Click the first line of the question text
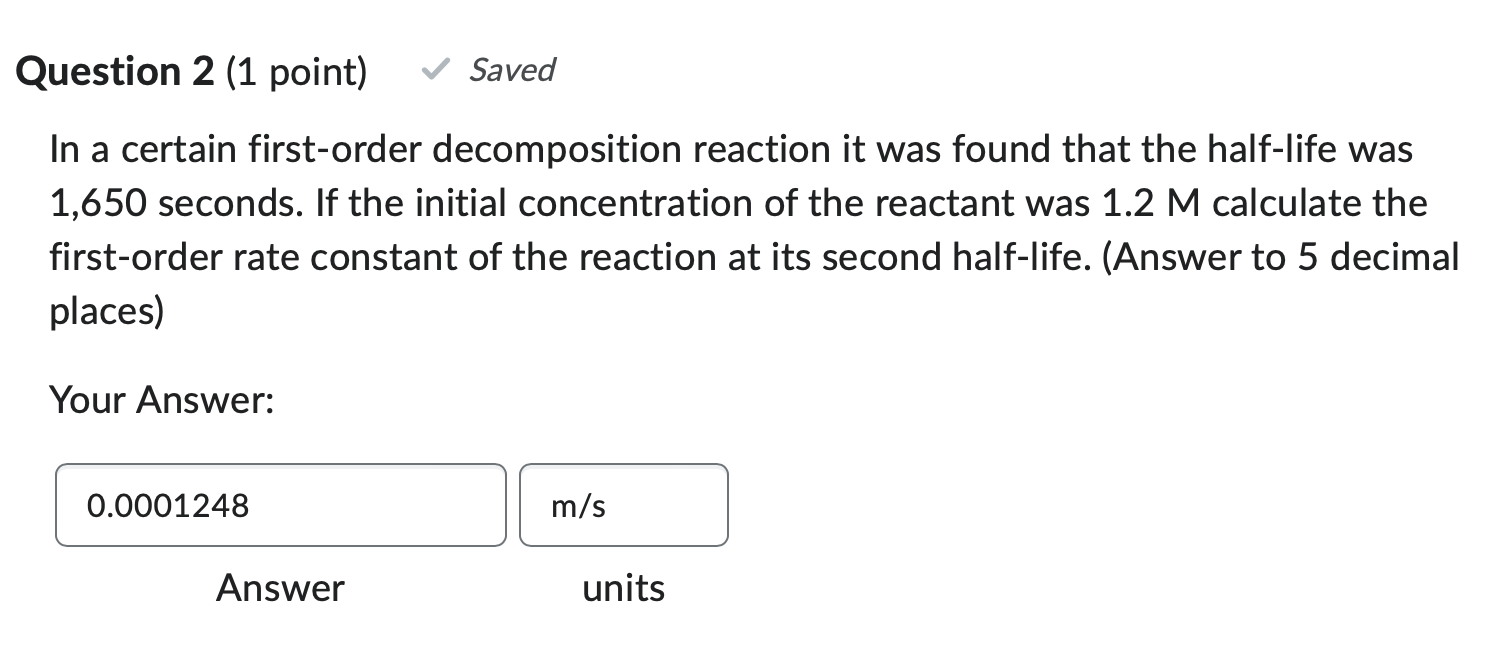 pyautogui.click(x=700, y=148)
